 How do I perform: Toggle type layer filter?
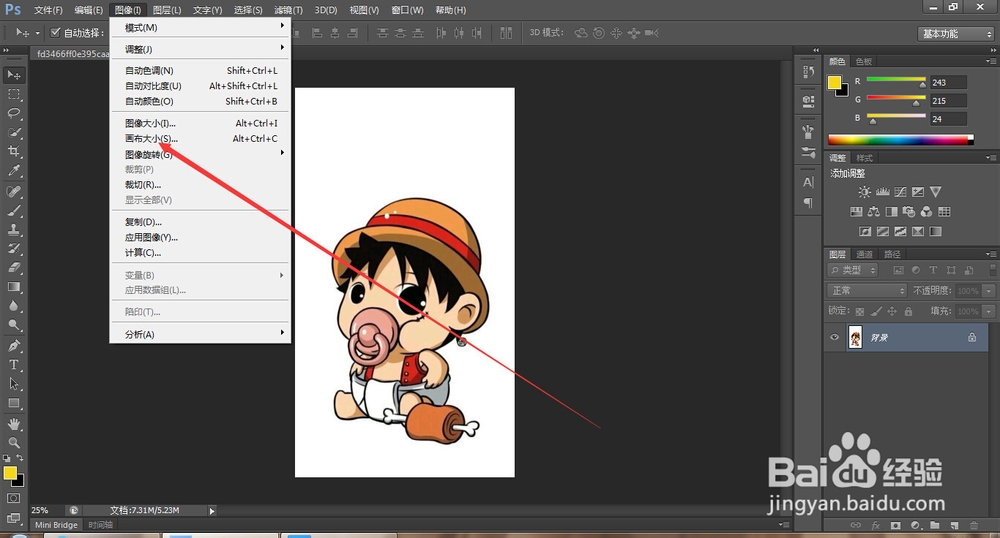pyautogui.click(x=933, y=270)
